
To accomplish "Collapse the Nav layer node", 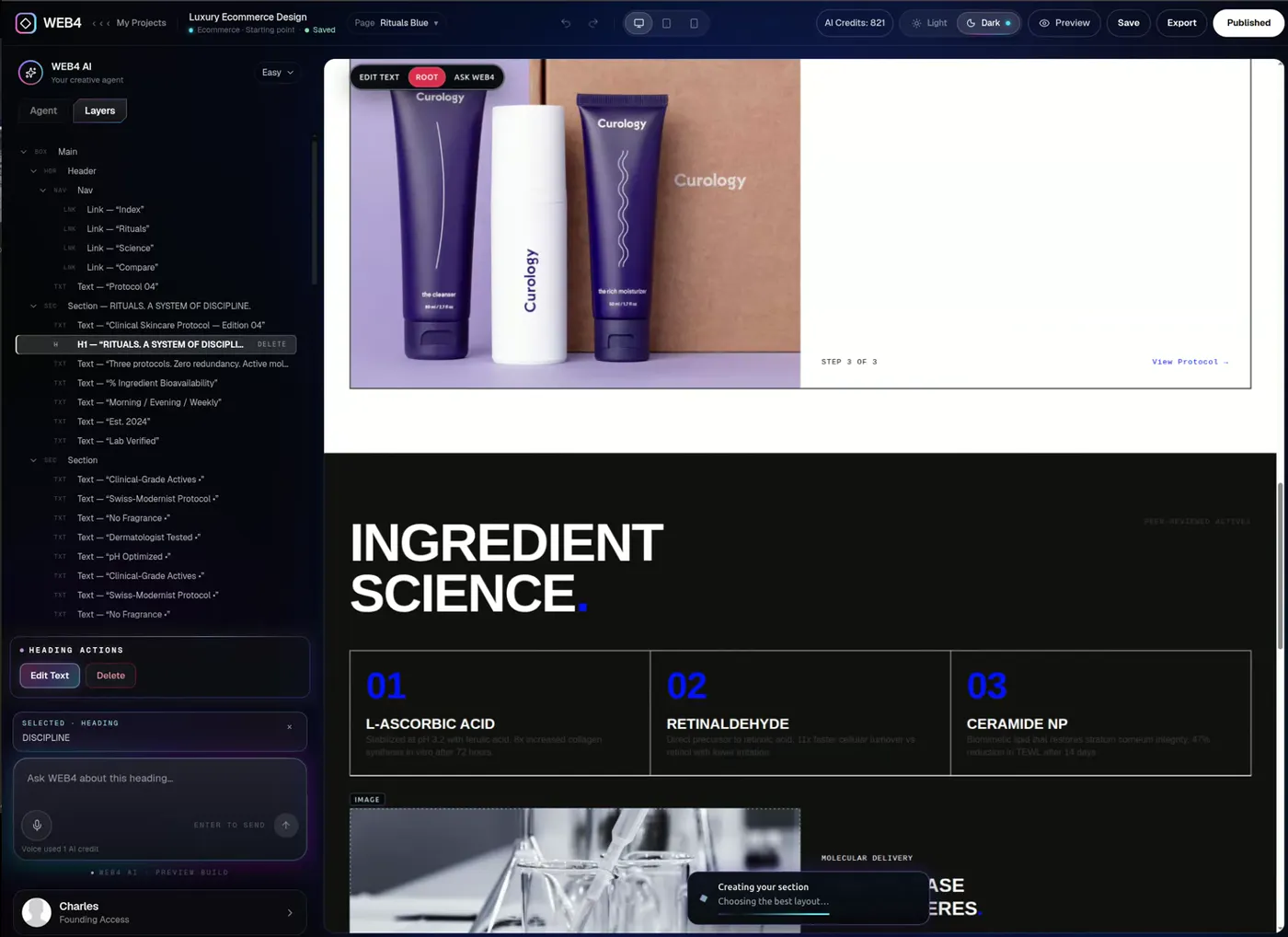I will [x=43, y=191].
